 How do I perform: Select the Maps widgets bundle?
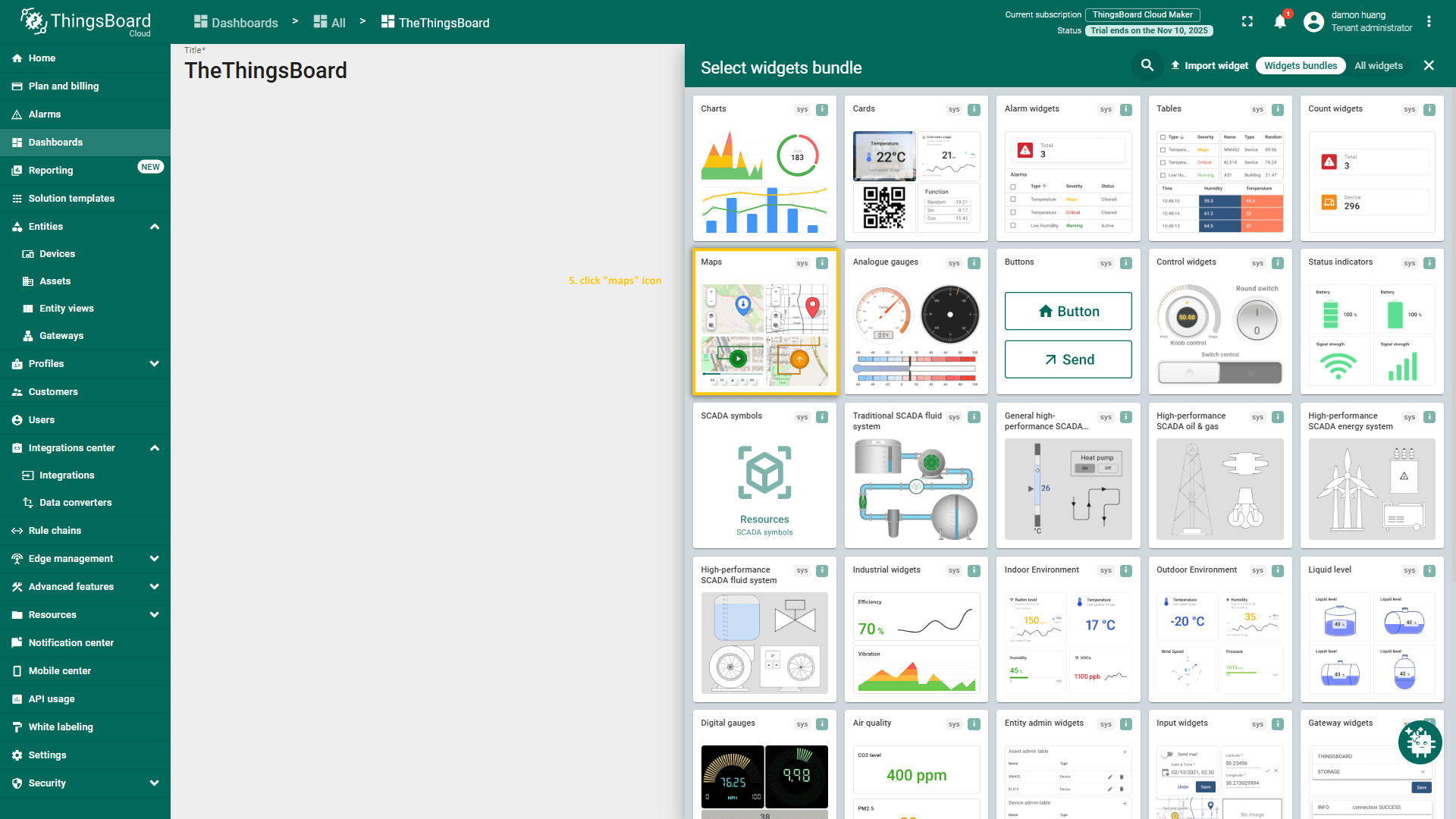(x=764, y=322)
